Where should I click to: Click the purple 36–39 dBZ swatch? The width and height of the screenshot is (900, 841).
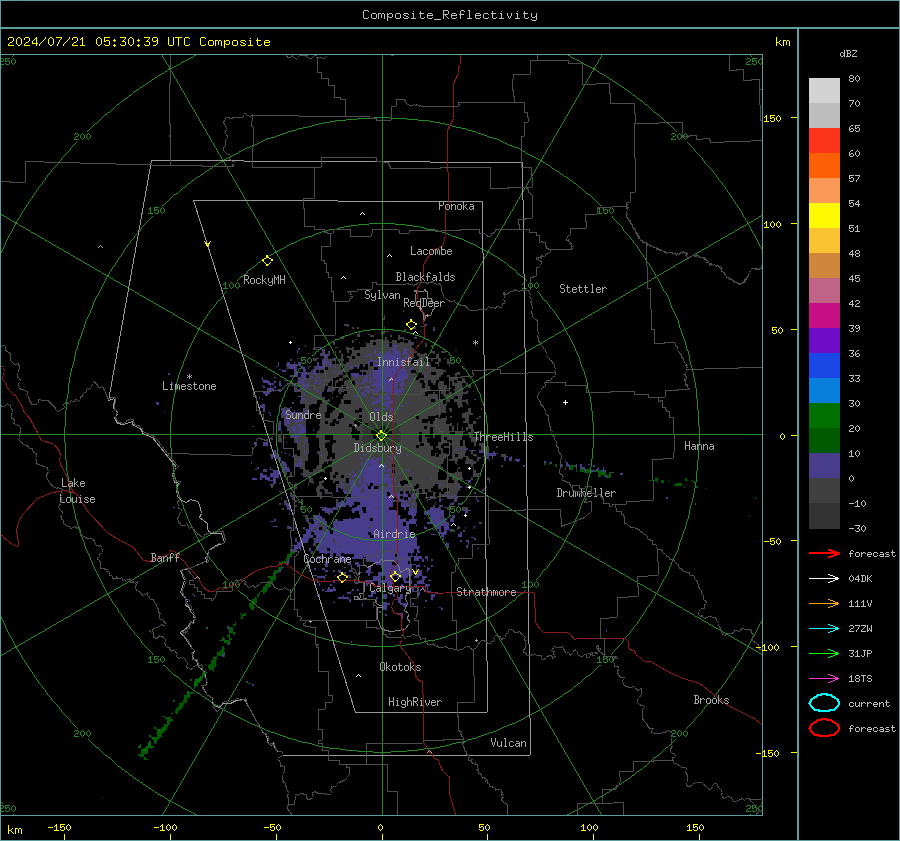pyautogui.click(x=824, y=341)
